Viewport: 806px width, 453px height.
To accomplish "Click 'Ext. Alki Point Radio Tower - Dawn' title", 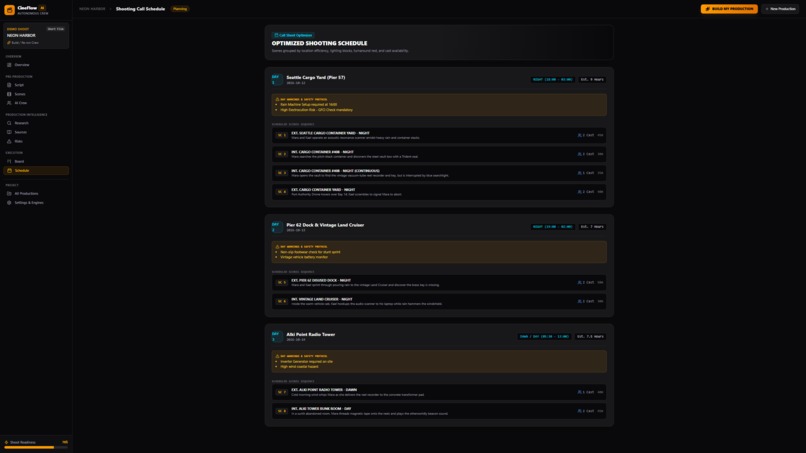I will pos(324,390).
